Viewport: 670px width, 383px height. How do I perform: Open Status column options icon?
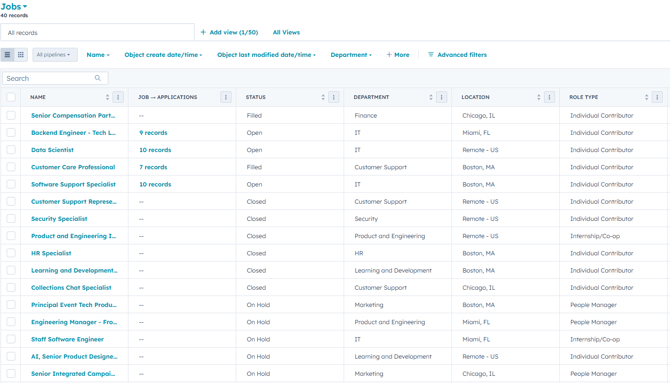point(334,97)
